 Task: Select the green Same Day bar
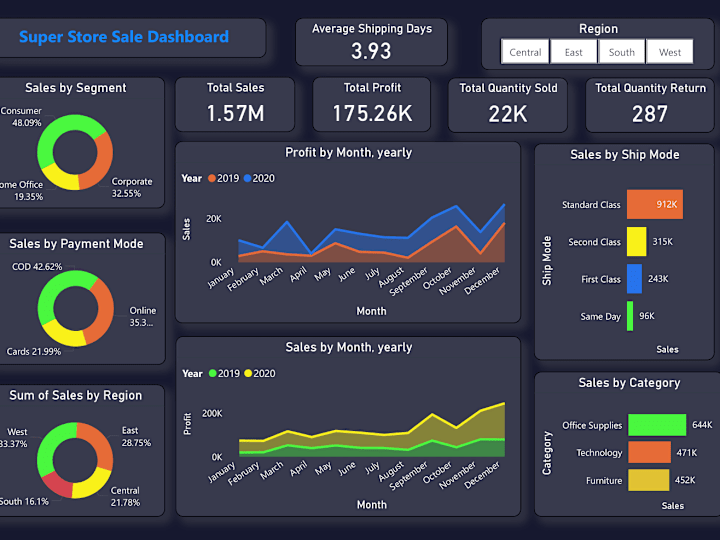[630, 316]
